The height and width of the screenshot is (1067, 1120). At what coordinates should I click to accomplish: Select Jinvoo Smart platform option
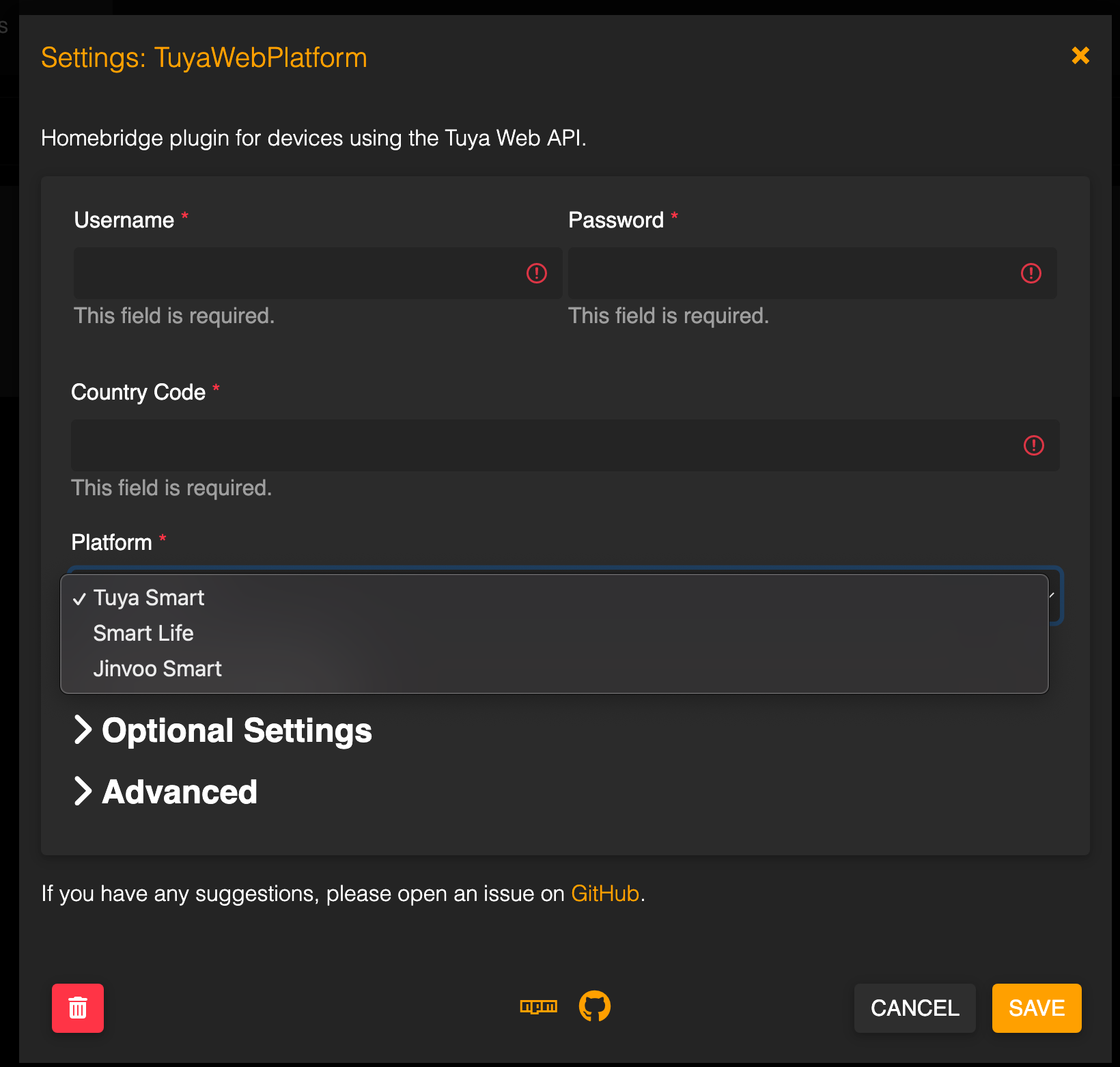[x=555, y=669]
